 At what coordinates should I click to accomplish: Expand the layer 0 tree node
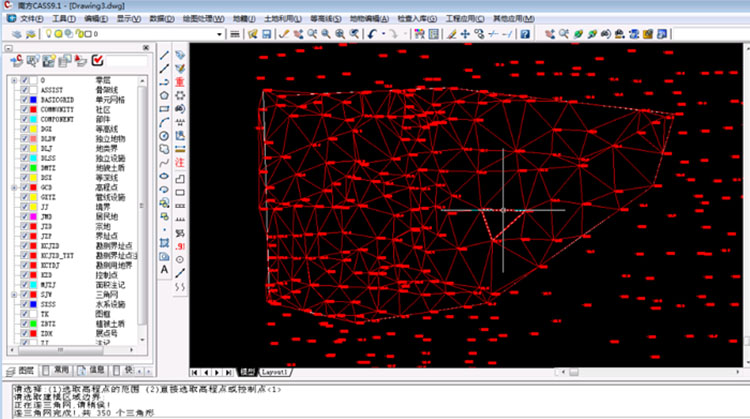click(14, 80)
